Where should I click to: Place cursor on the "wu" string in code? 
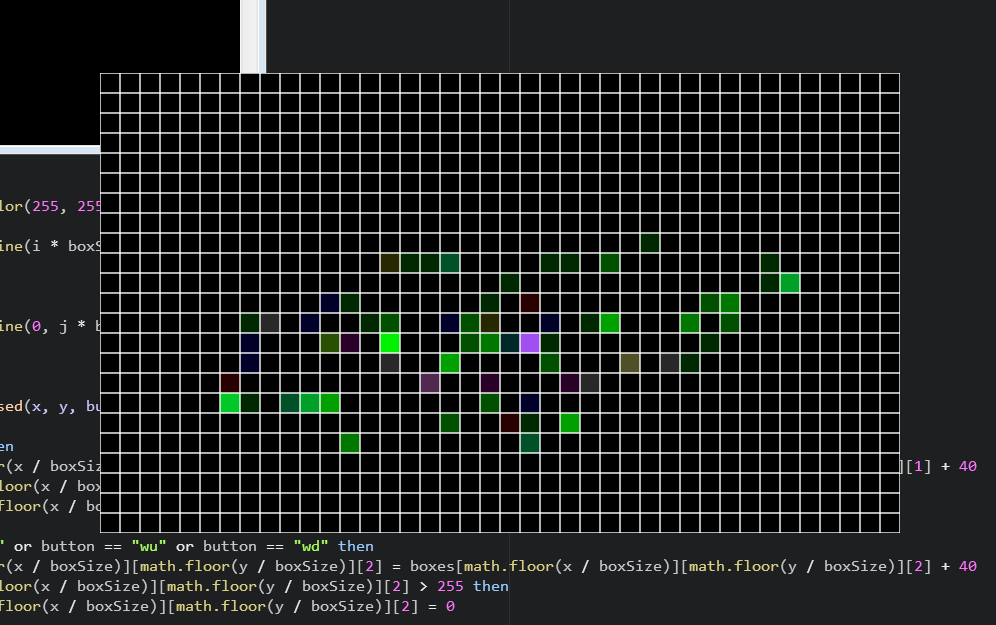(x=149, y=546)
